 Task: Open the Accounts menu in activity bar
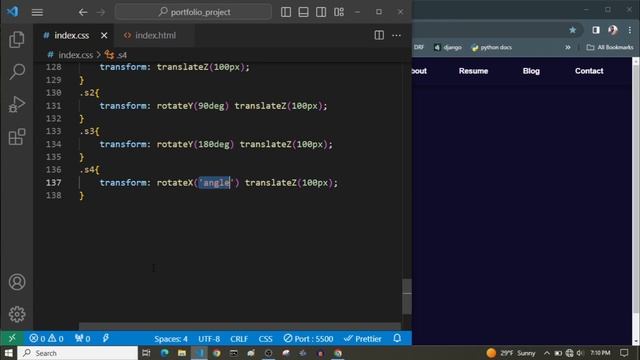point(17,282)
